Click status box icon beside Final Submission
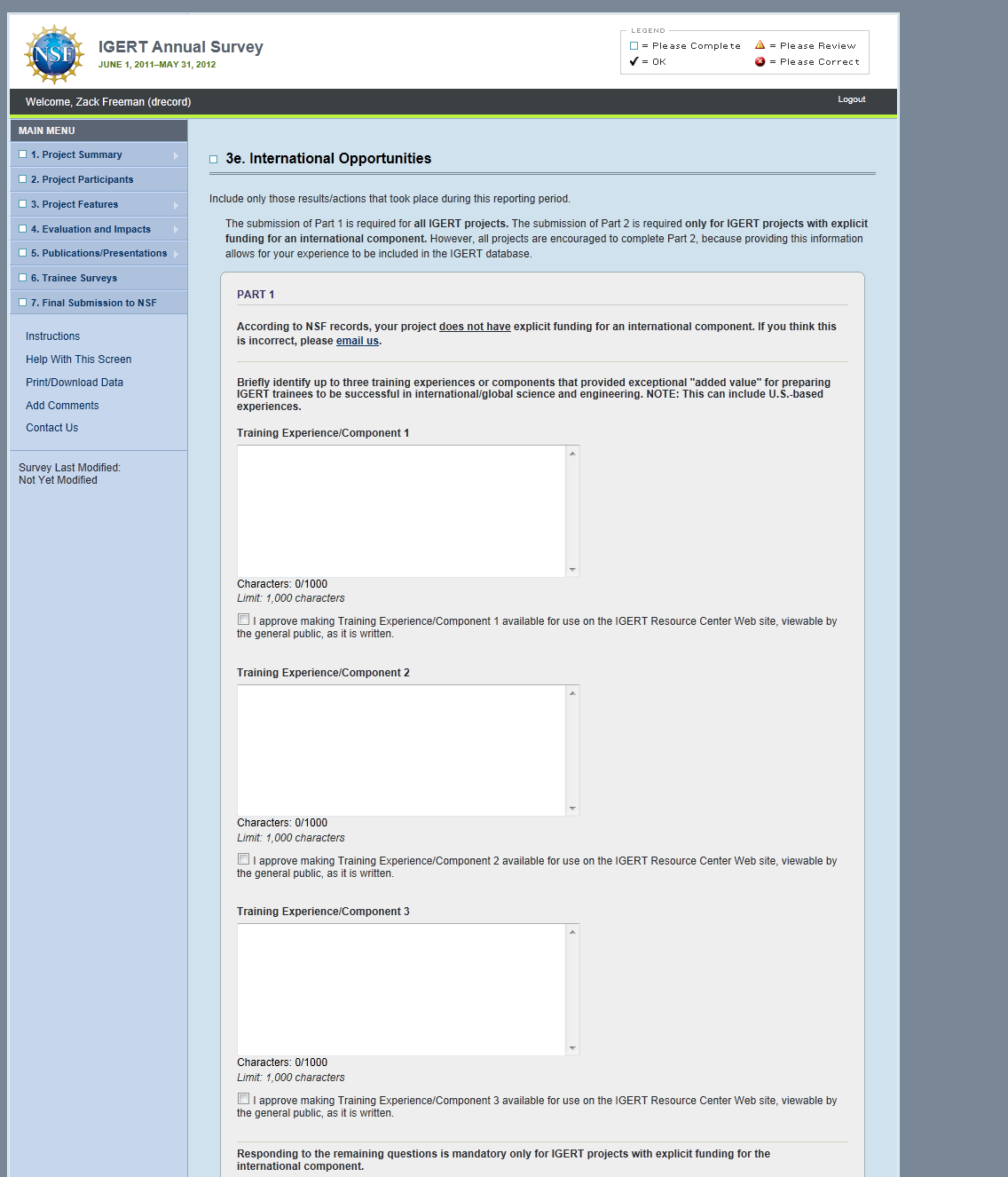 click(x=23, y=303)
